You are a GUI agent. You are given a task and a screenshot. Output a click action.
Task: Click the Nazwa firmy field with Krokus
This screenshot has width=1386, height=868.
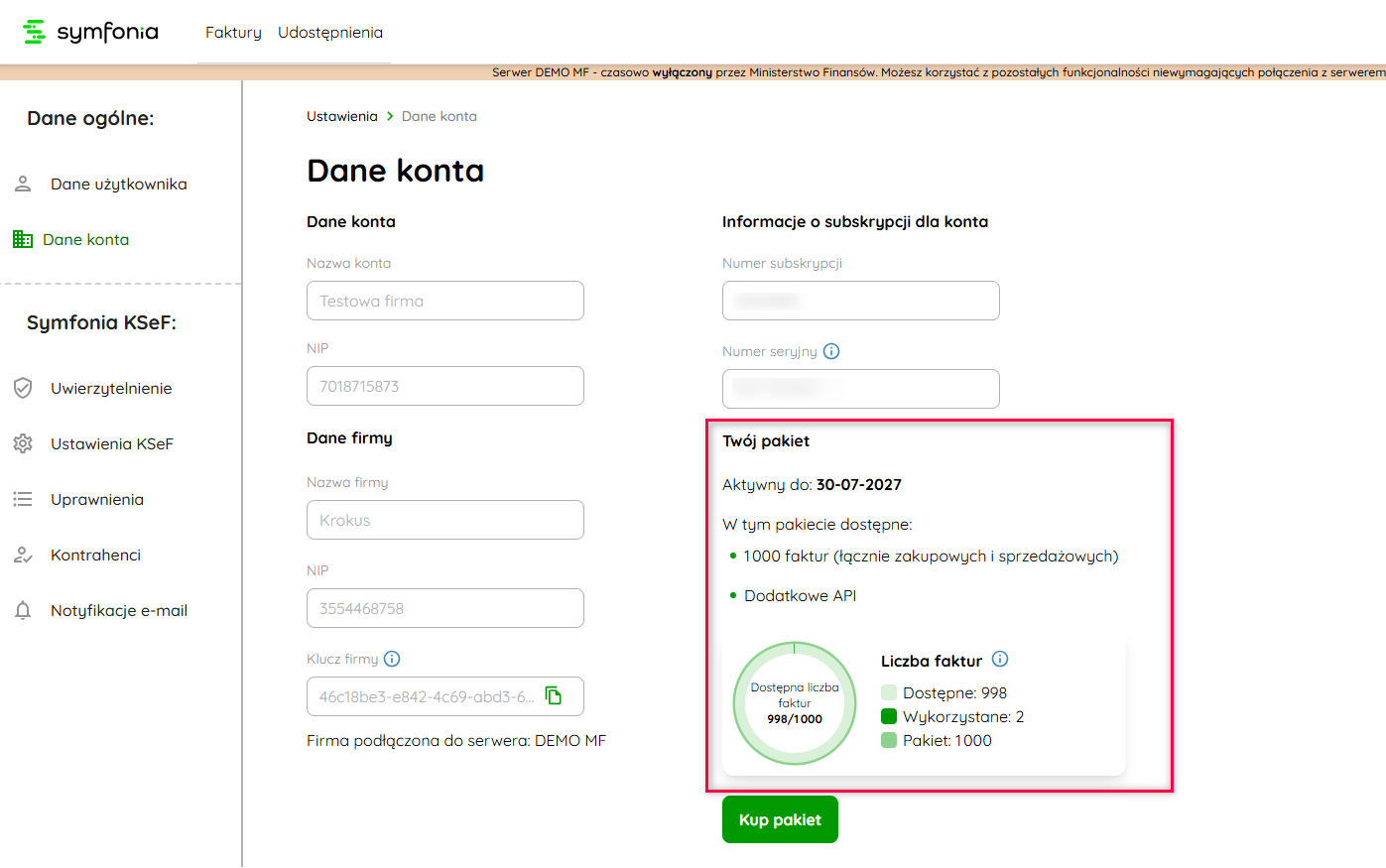pos(444,520)
